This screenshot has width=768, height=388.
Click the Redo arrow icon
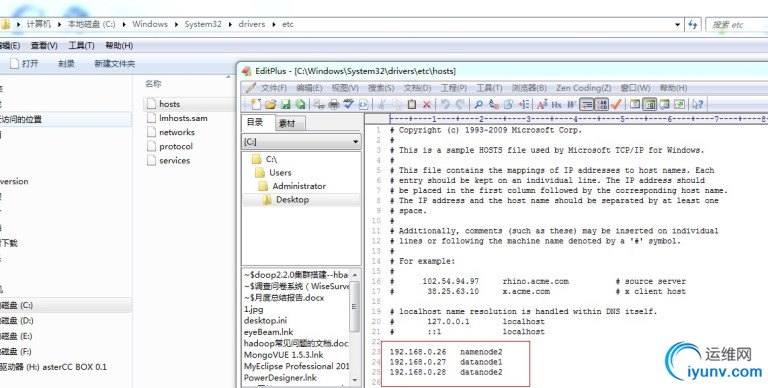pyautogui.click(x=460, y=104)
